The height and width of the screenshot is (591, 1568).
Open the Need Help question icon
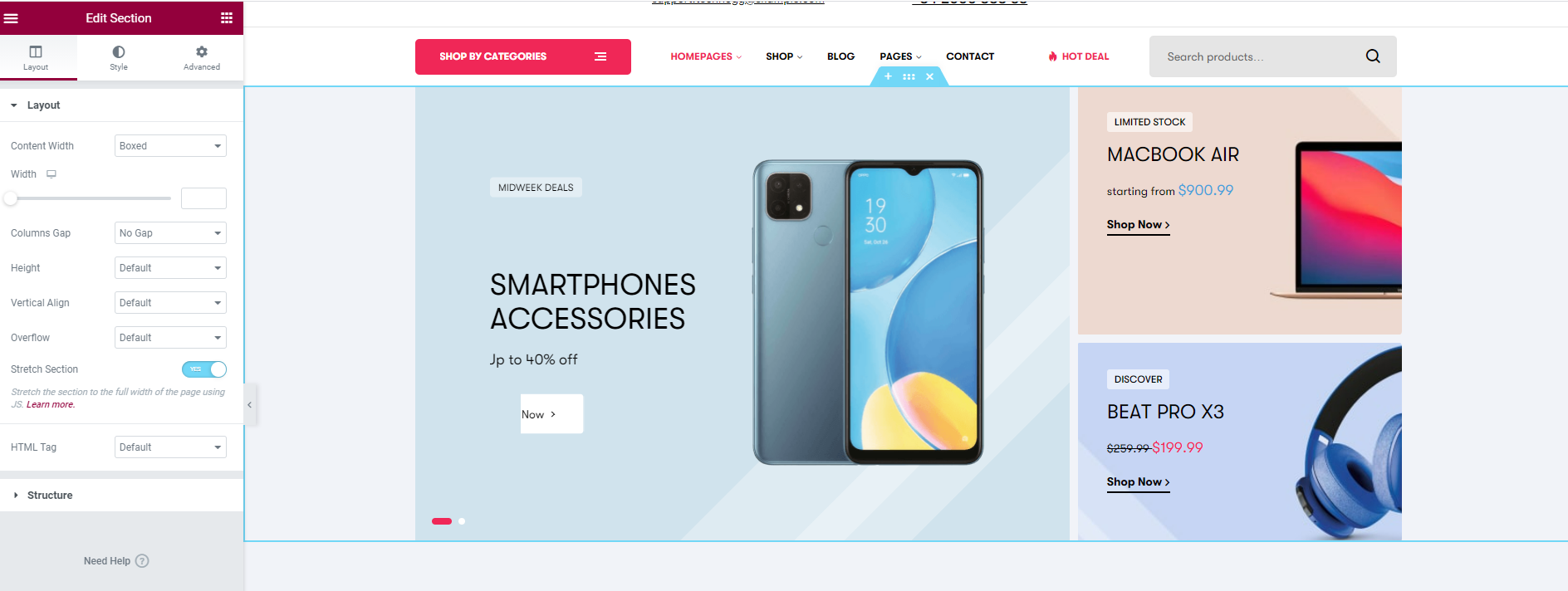142,561
